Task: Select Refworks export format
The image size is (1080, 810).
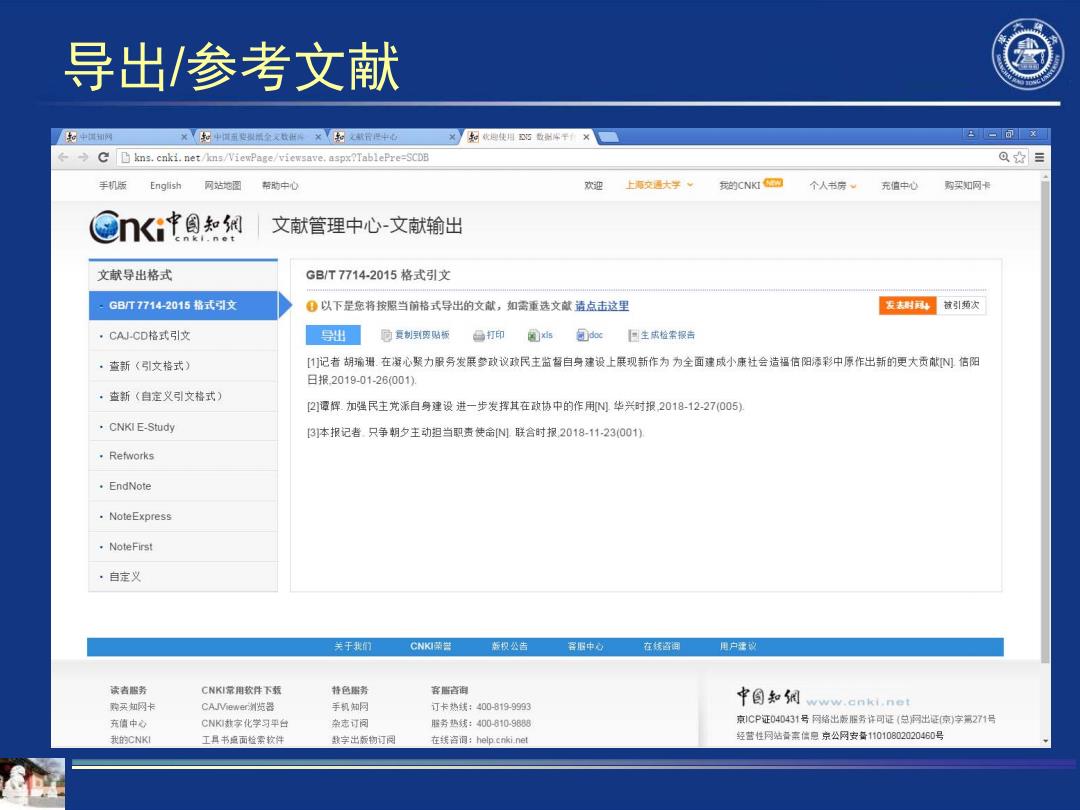Action: click(183, 456)
